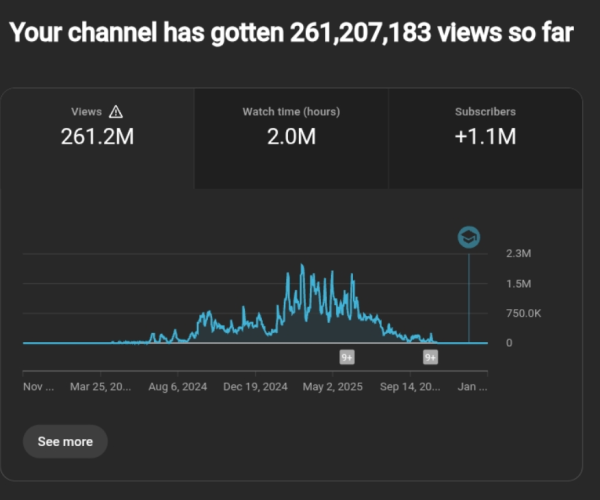The height and width of the screenshot is (500, 600).
Task: Click the 1.5M y-axis gridline label
Action: [x=518, y=284]
